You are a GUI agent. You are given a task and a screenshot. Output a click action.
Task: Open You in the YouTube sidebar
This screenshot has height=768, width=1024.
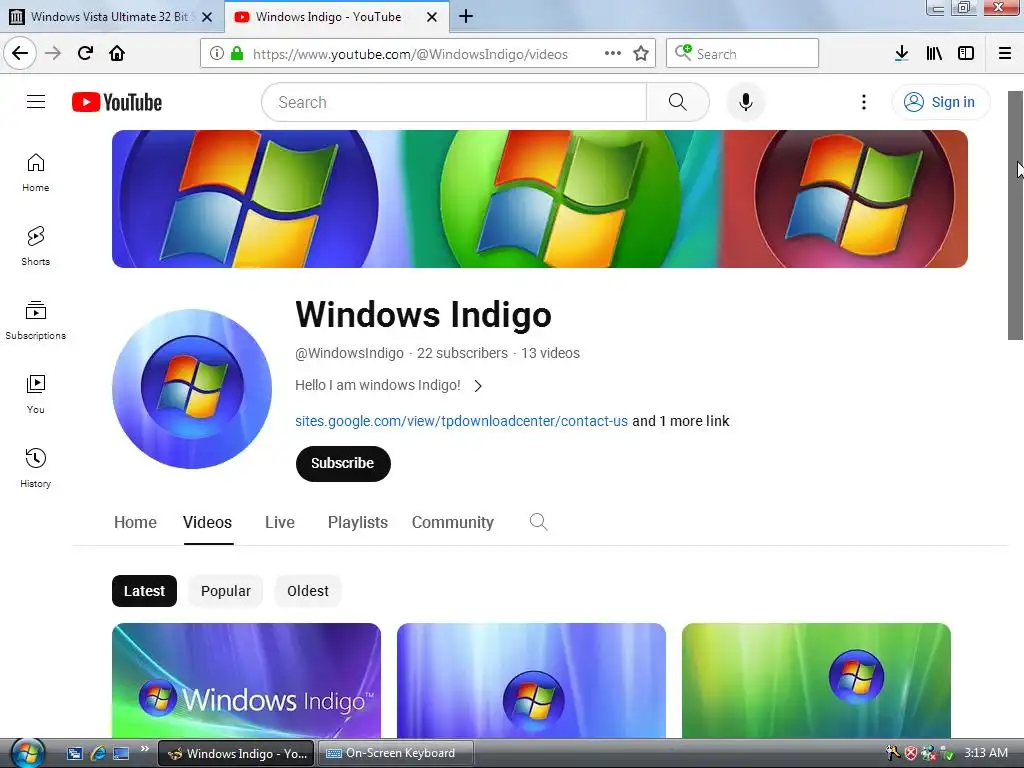click(x=36, y=394)
